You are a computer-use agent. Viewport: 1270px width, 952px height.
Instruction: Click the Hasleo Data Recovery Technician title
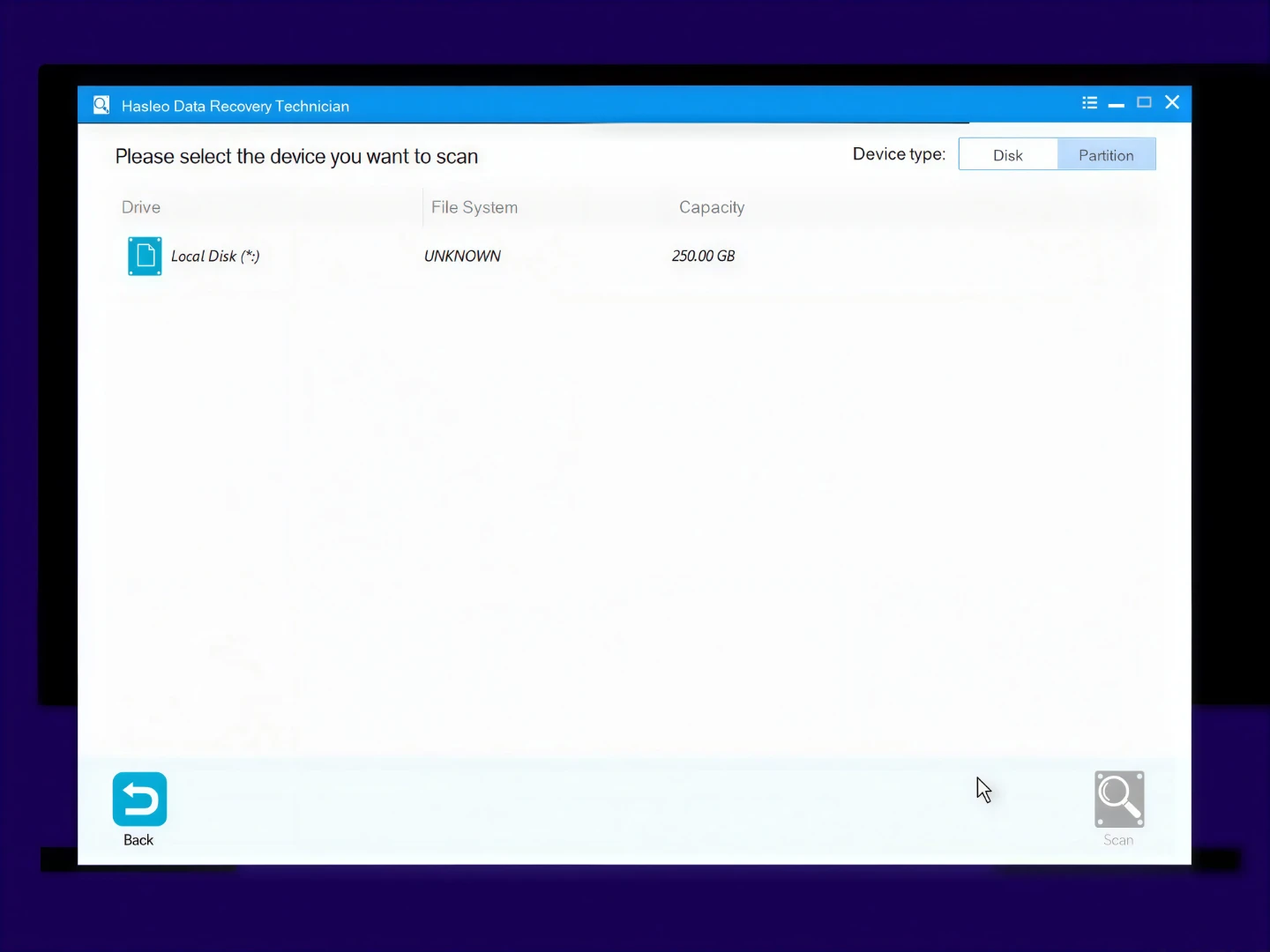(x=235, y=106)
